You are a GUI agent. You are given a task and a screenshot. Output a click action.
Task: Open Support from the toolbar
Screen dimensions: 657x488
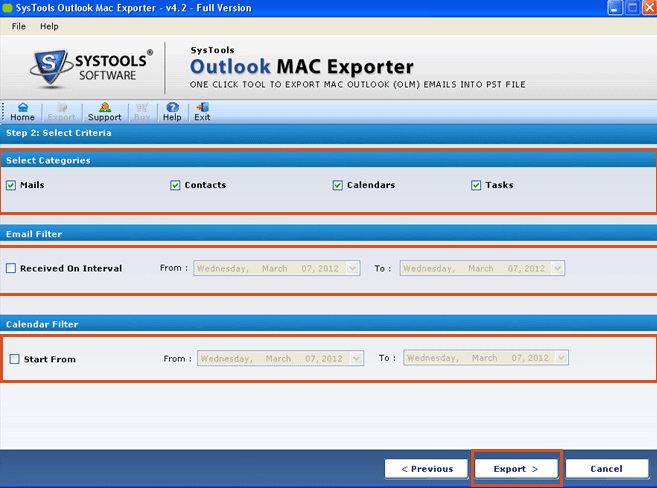105,112
